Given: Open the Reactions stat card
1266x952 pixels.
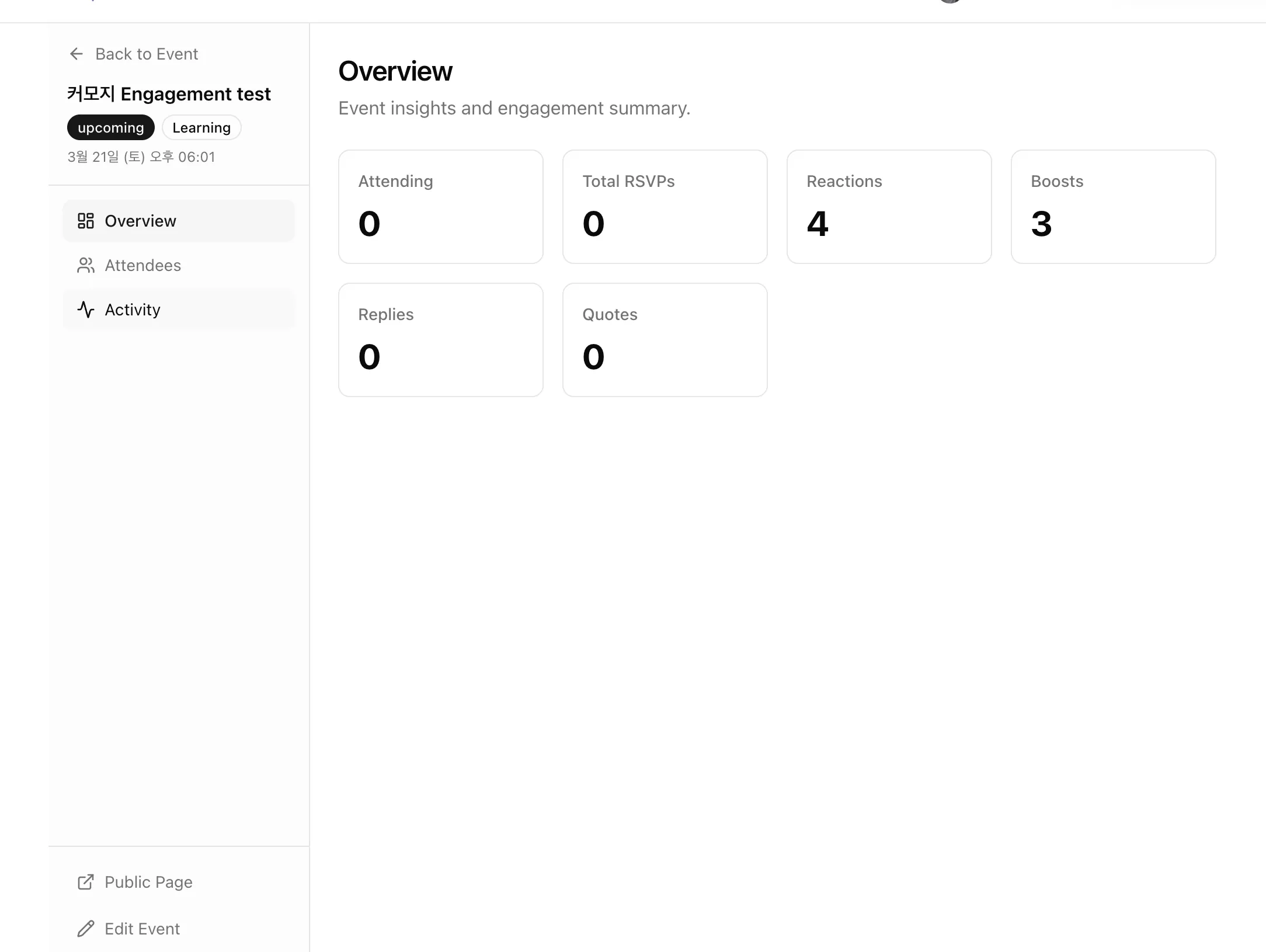Looking at the screenshot, I should coord(889,207).
